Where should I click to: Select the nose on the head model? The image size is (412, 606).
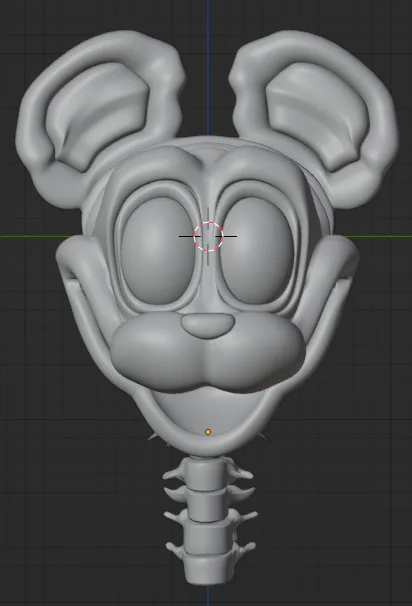click(x=208, y=326)
